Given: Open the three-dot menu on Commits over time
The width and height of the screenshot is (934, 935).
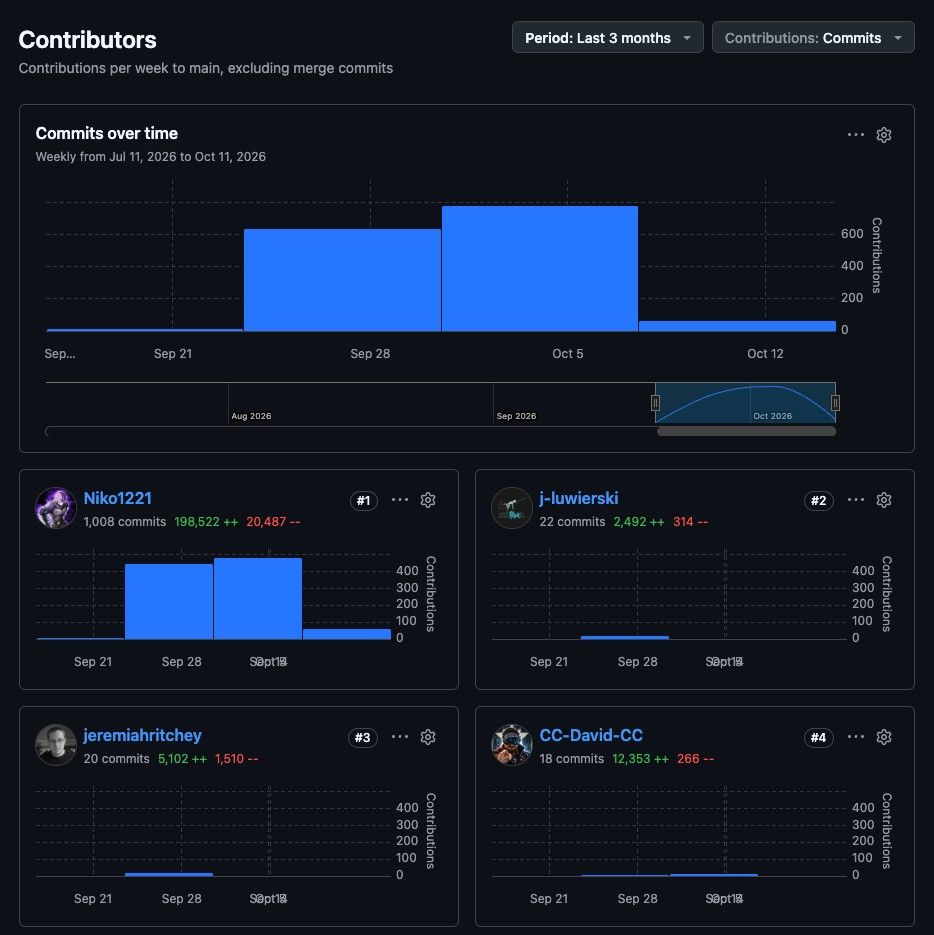Looking at the screenshot, I should [856, 135].
